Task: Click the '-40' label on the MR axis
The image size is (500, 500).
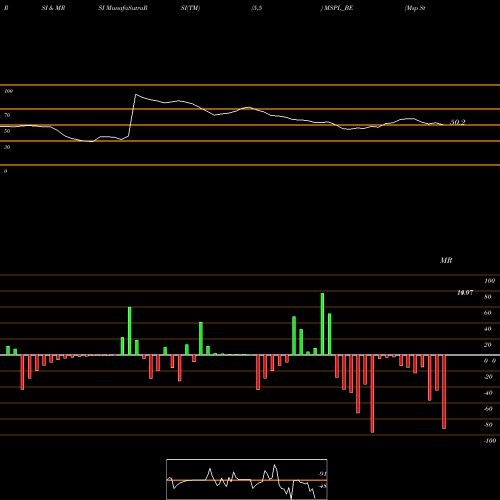Action: [x=488, y=393]
